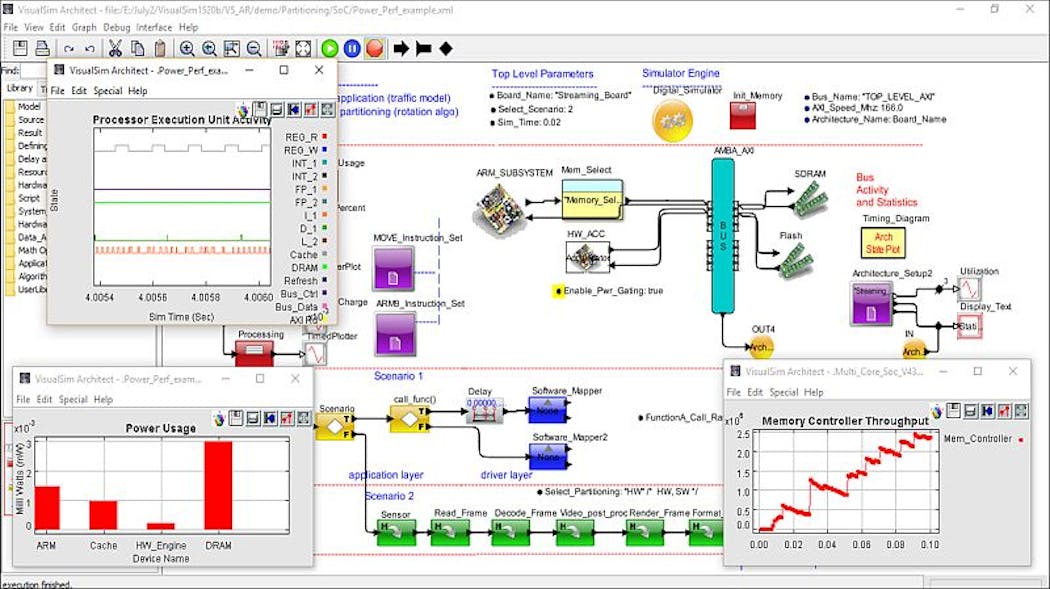
Task: Stop the simulation with the red stop icon
Action: [374, 46]
